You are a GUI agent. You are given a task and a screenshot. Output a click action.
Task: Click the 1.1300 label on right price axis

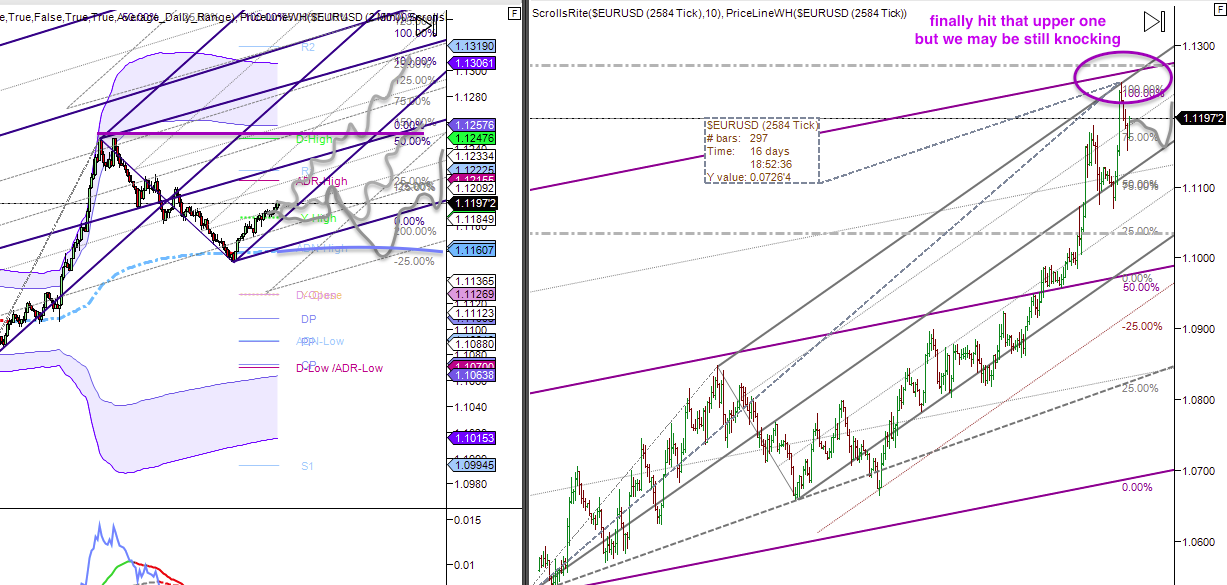click(x=1200, y=46)
